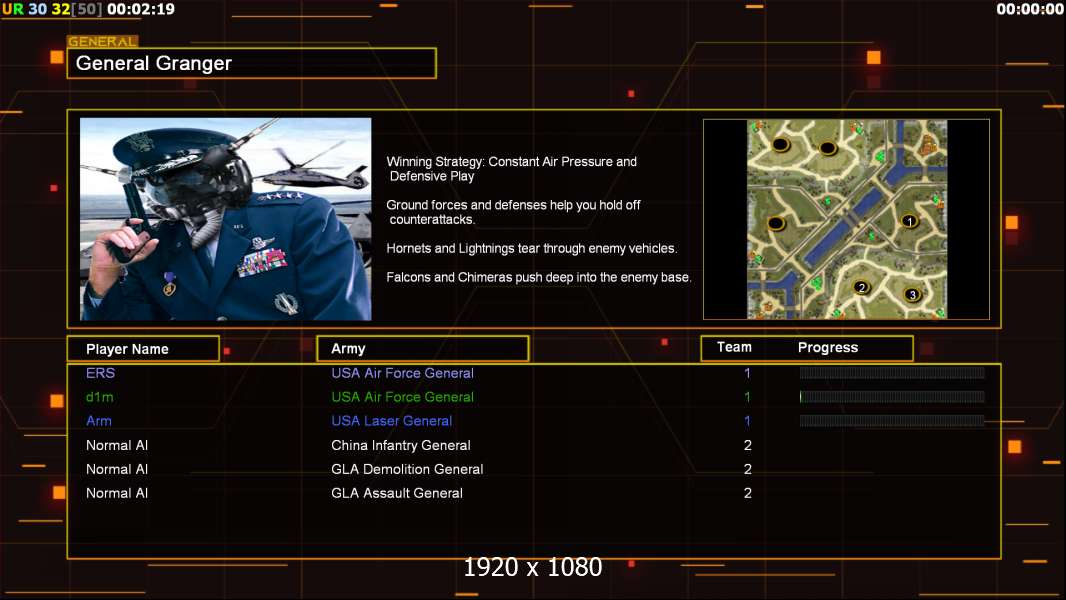Click the 00:02:19 elapsed timer

click(x=141, y=9)
